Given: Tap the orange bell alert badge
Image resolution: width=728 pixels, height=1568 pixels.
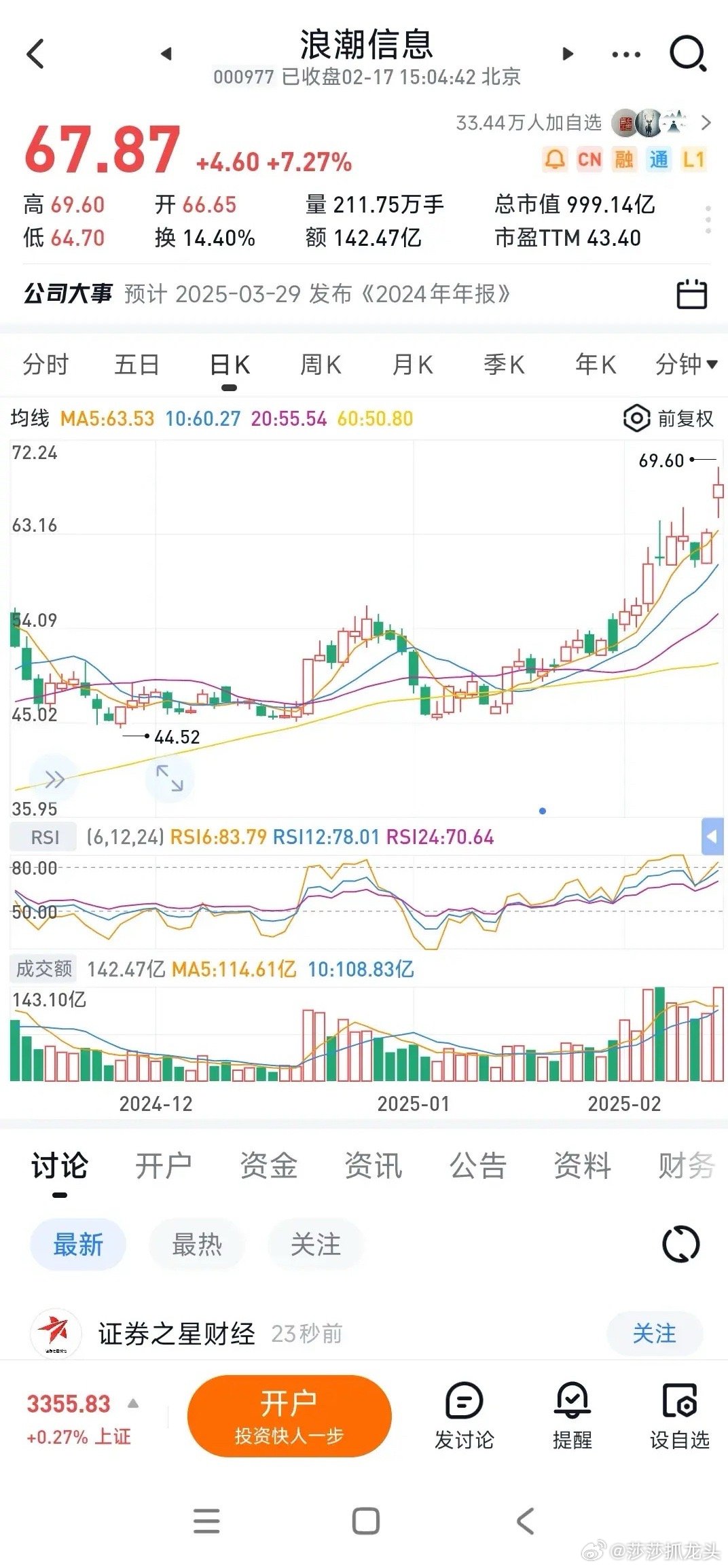Looking at the screenshot, I should point(555,160).
